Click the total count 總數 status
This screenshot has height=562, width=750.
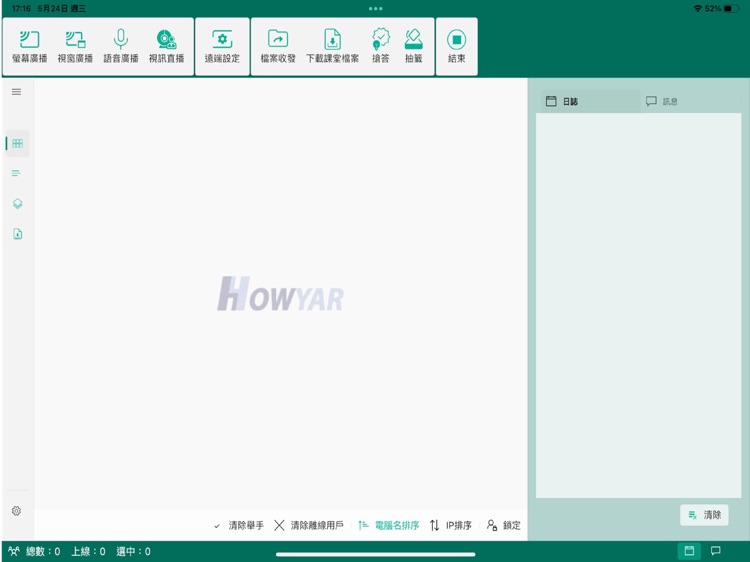(x=43, y=552)
